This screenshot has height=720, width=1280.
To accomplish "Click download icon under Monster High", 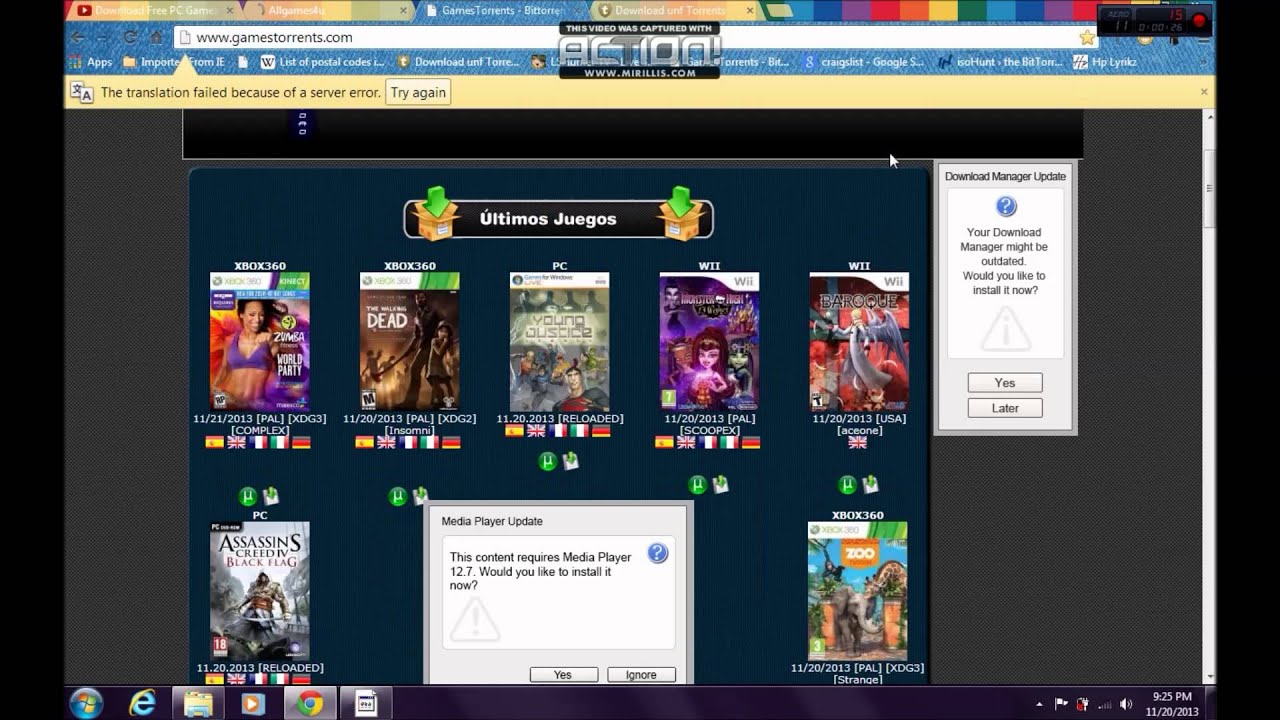I will click(x=720, y=485).
